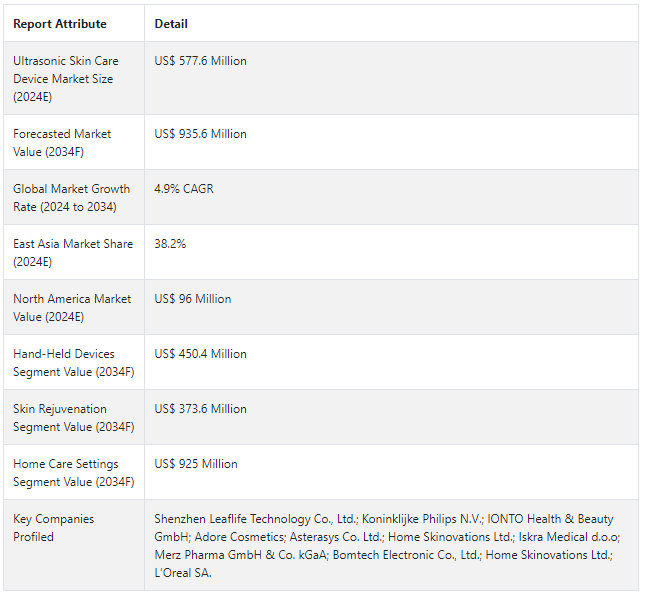Select the Hand-Held Devices Segment Value cell
Image resolution: width=645 pixels, height=593 pixels.
click(74, 362)
